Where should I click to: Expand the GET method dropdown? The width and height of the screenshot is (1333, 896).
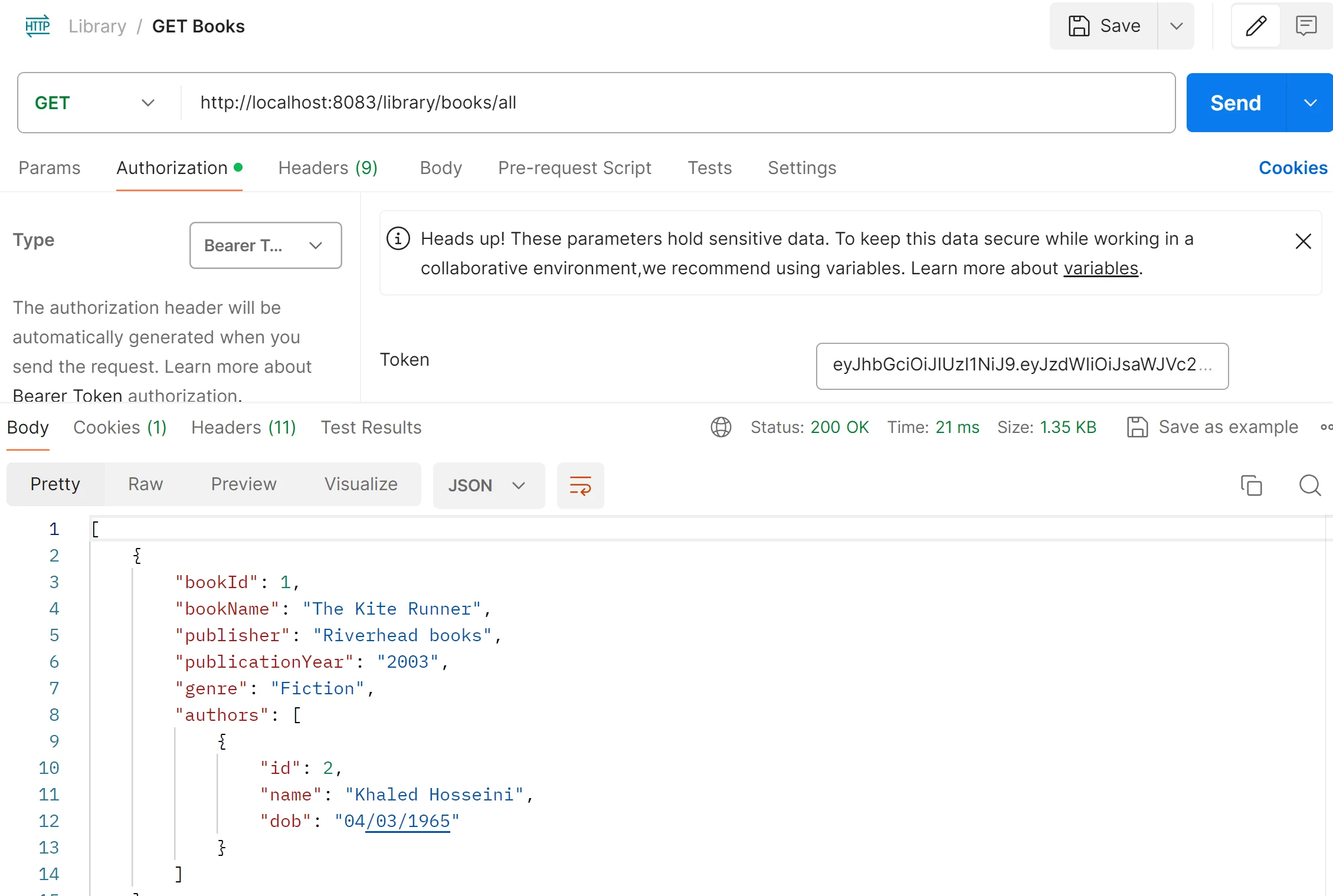click(148, 103)
